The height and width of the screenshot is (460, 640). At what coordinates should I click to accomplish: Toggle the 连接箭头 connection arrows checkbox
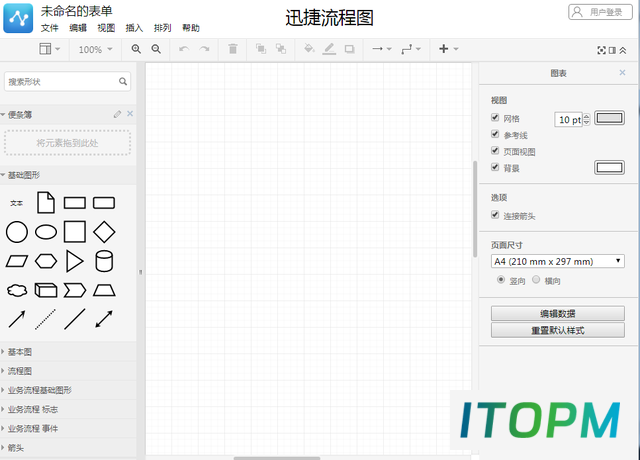495,215
